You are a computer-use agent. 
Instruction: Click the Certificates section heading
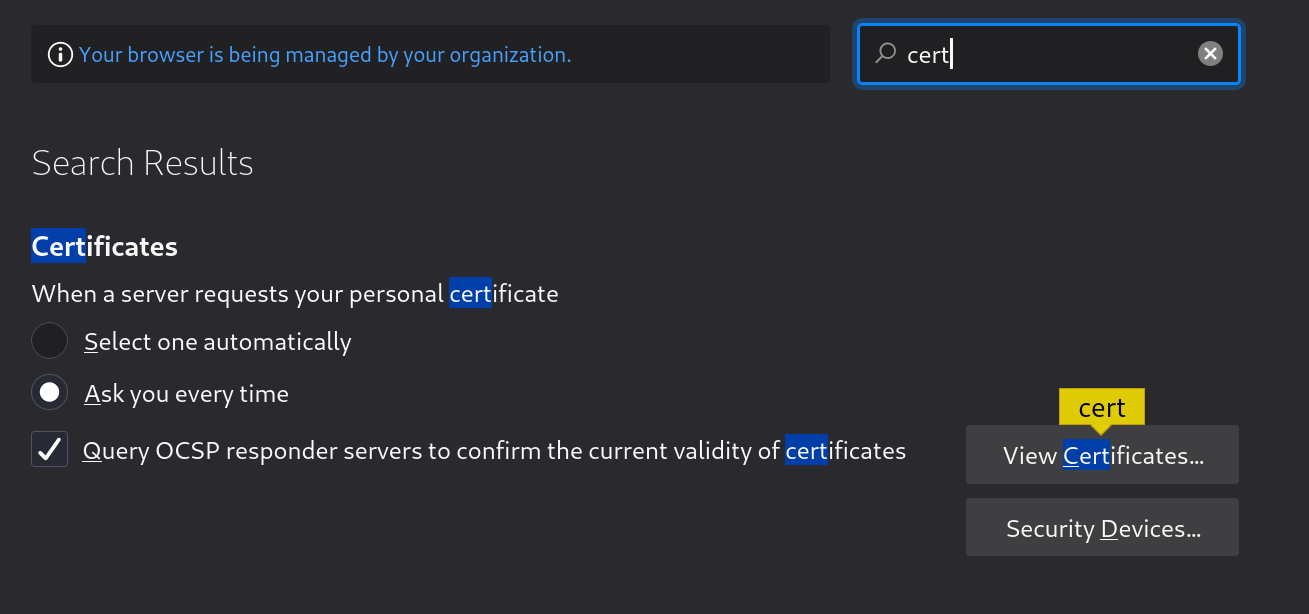[105, 246]
